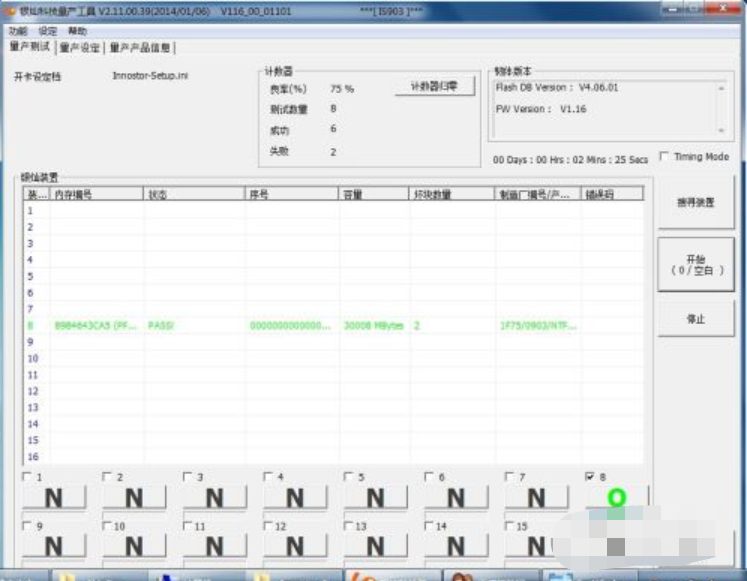Check the port 10 checkbox
This screenshot has height=581, width=747.
(x=107, y=526)
